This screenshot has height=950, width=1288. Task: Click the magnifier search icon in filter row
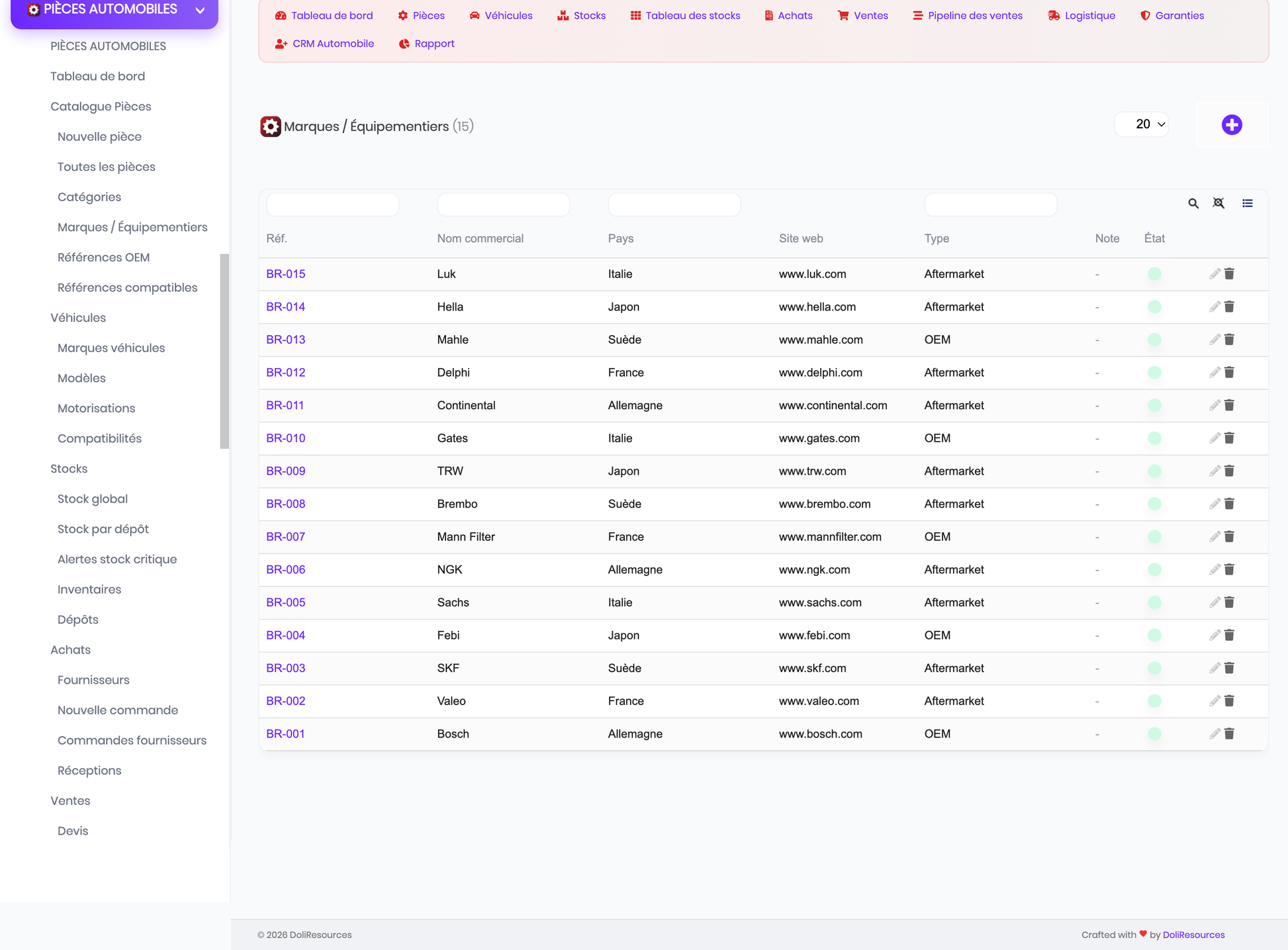(1193, 203)
